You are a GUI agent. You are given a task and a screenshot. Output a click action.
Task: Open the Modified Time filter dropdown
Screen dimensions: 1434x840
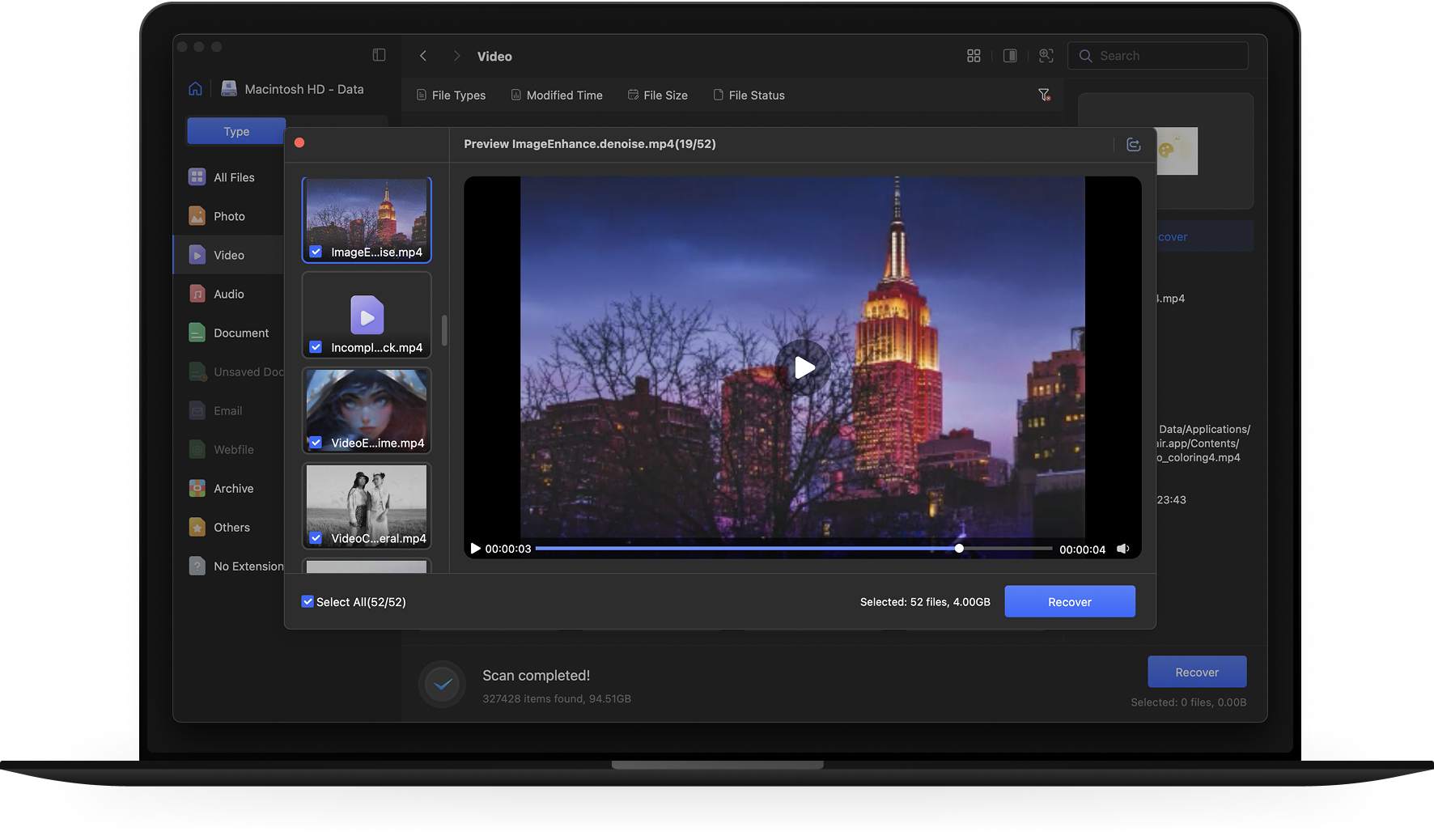[x=557, y=95]
